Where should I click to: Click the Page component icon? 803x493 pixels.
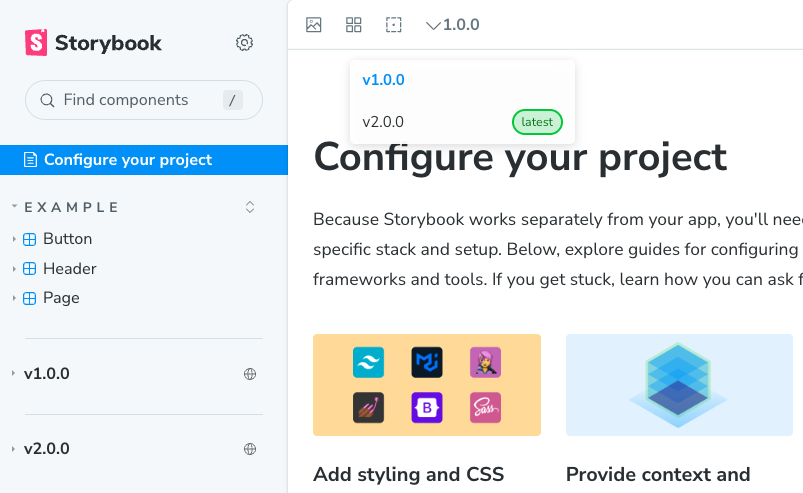point(30,298)
